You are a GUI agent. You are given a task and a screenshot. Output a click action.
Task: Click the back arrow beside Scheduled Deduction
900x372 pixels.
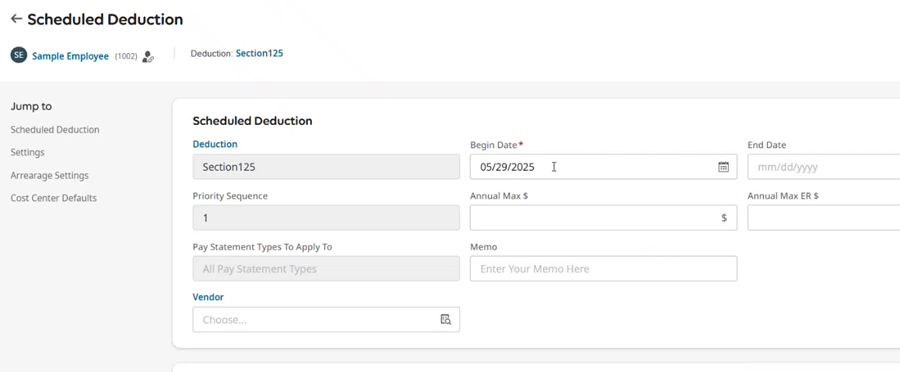[x=16, y=19]
